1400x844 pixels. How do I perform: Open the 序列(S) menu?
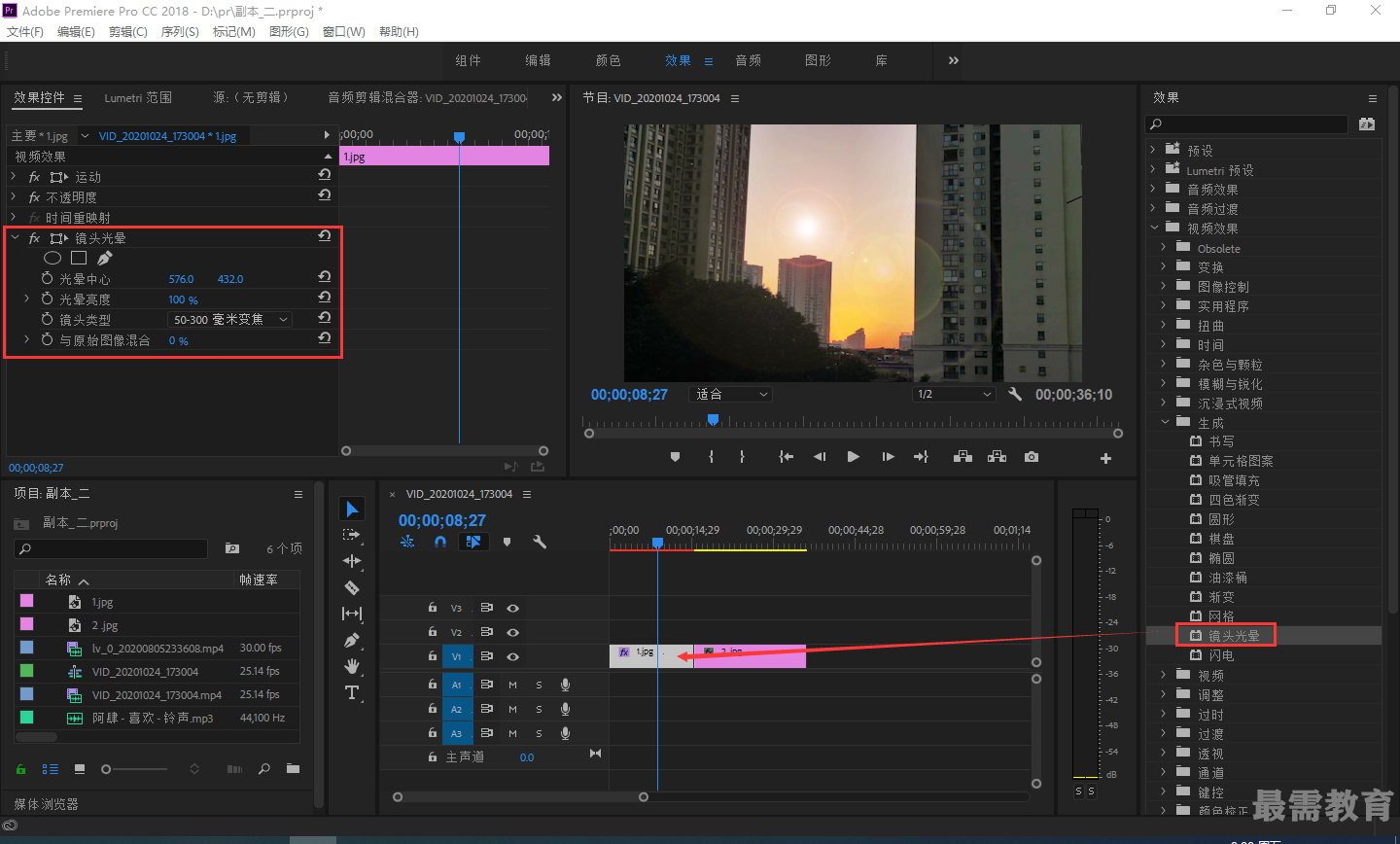click(x=180, y=32)
